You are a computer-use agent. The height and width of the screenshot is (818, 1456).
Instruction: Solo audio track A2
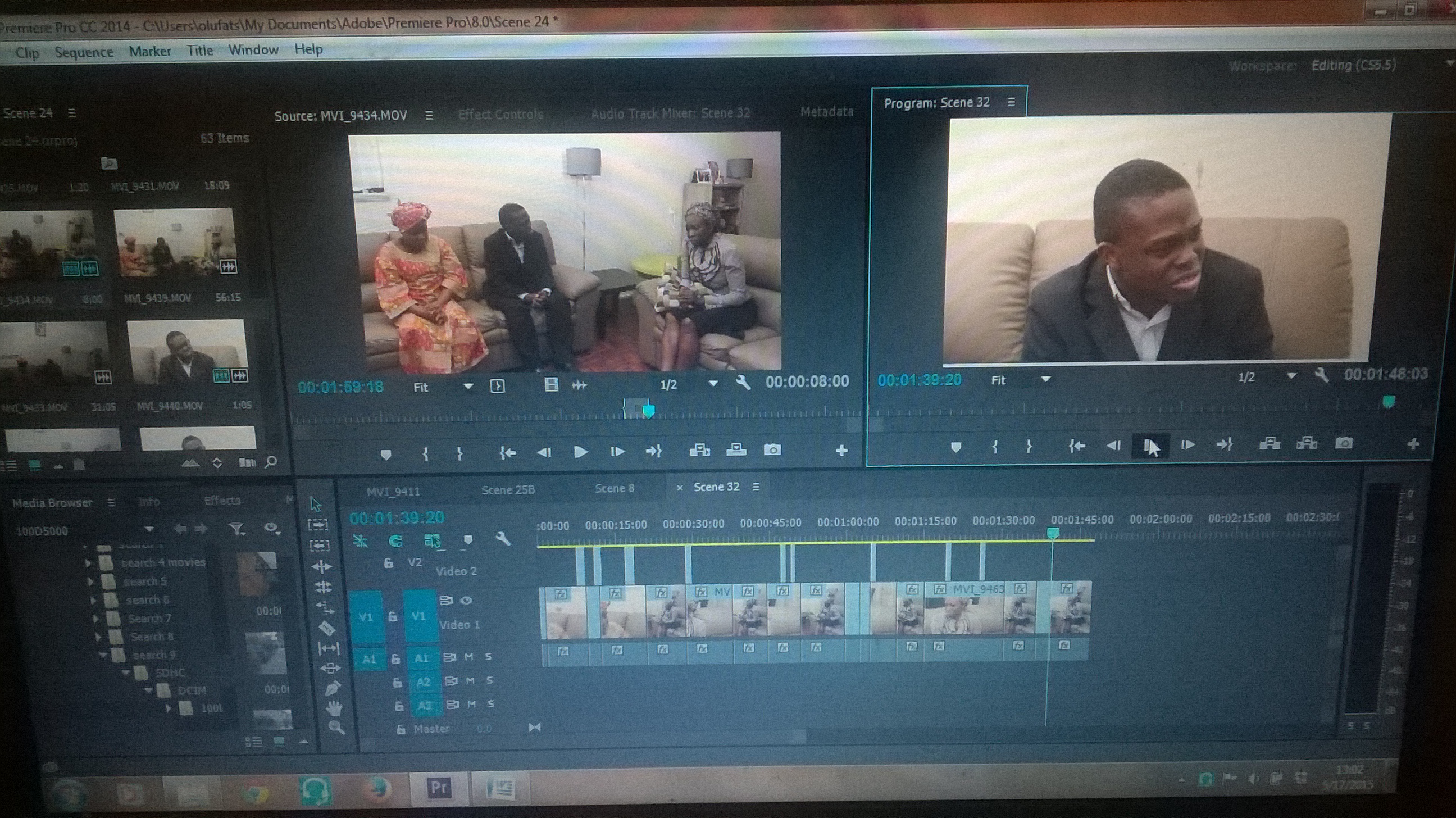pyautogui.click(x=489, y=680)
